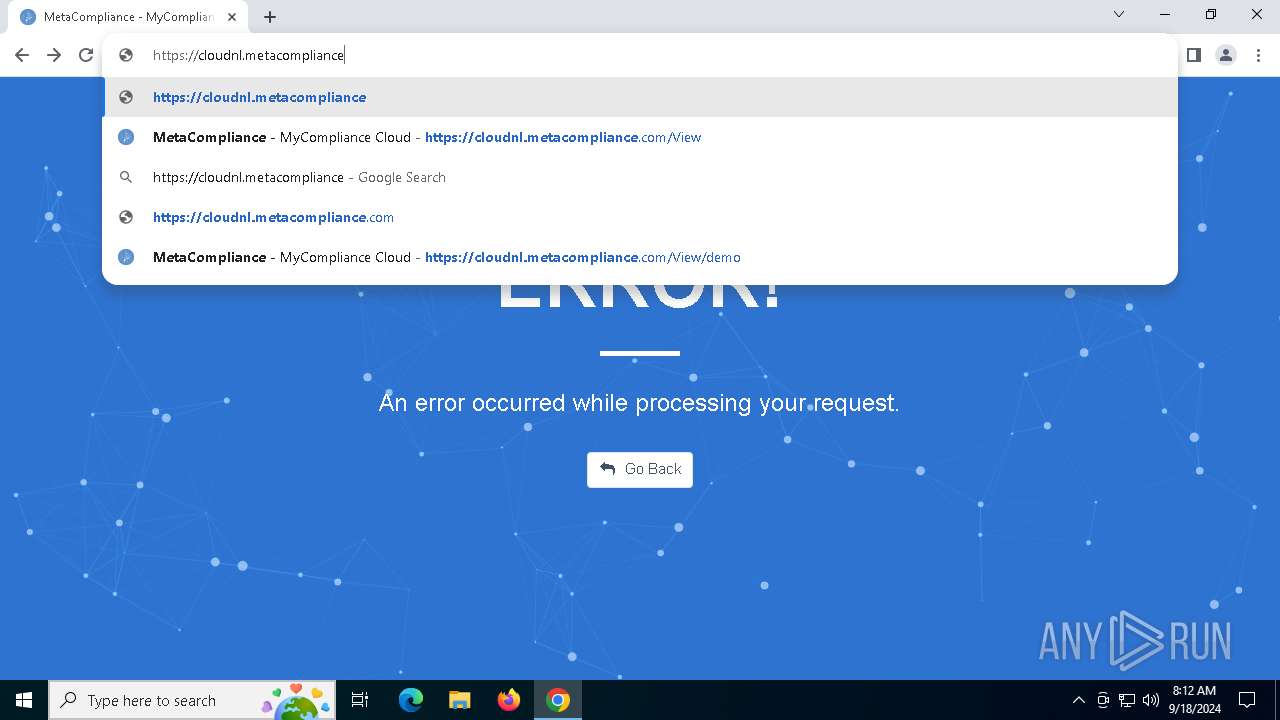Image resolution: width=1280 pixels, height=720 pixels.
Task: Choose suggestion https://cloudnl.metacompliance
Action: point(640,97)
